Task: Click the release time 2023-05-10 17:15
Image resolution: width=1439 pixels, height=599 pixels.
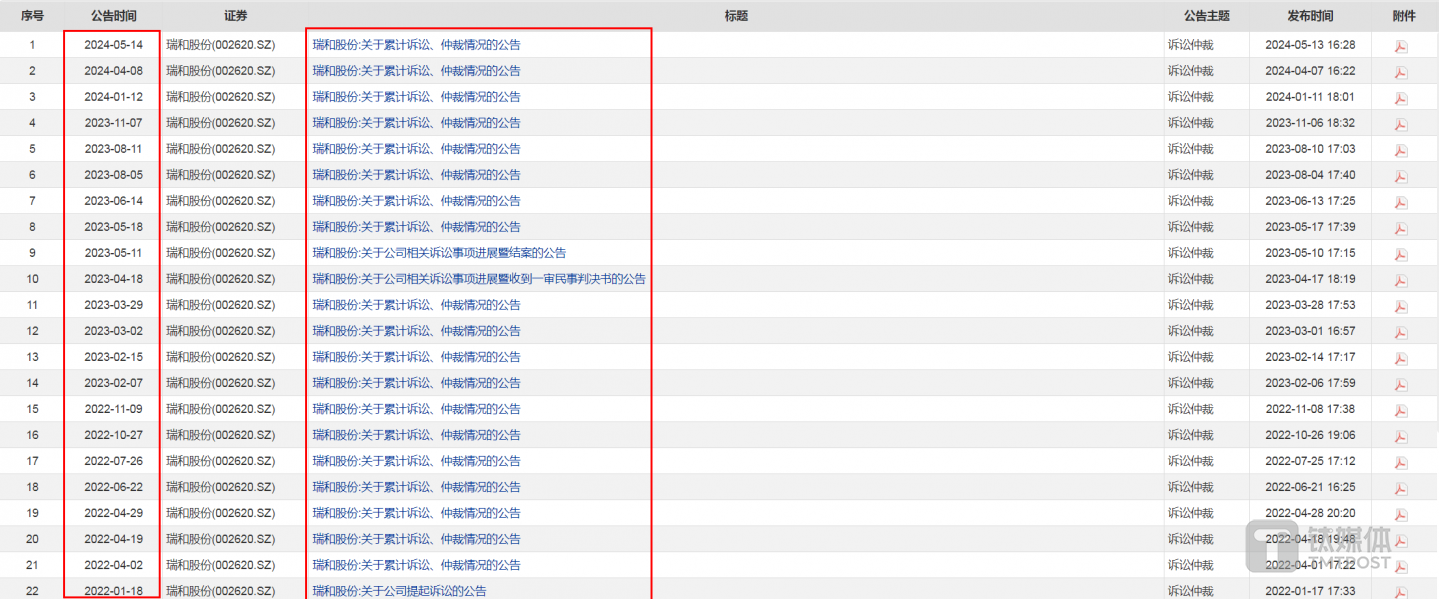Action: [x=1310, y=253]
